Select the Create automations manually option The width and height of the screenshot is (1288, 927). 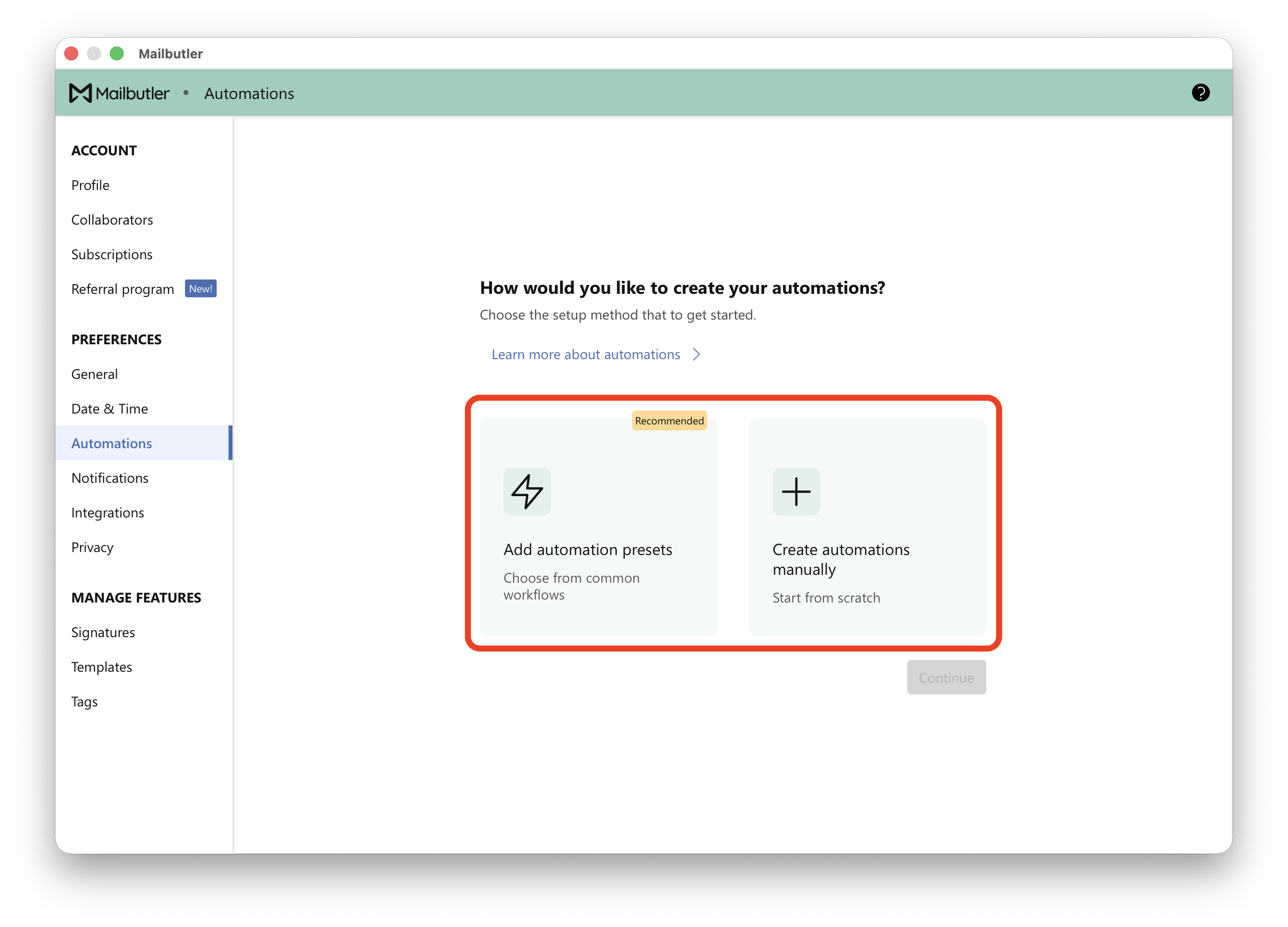click(x=867, y=527)
